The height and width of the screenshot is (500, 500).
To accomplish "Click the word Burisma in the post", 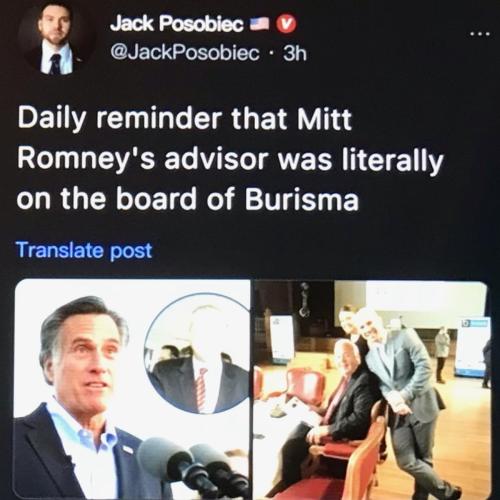I will click(302, 199).
